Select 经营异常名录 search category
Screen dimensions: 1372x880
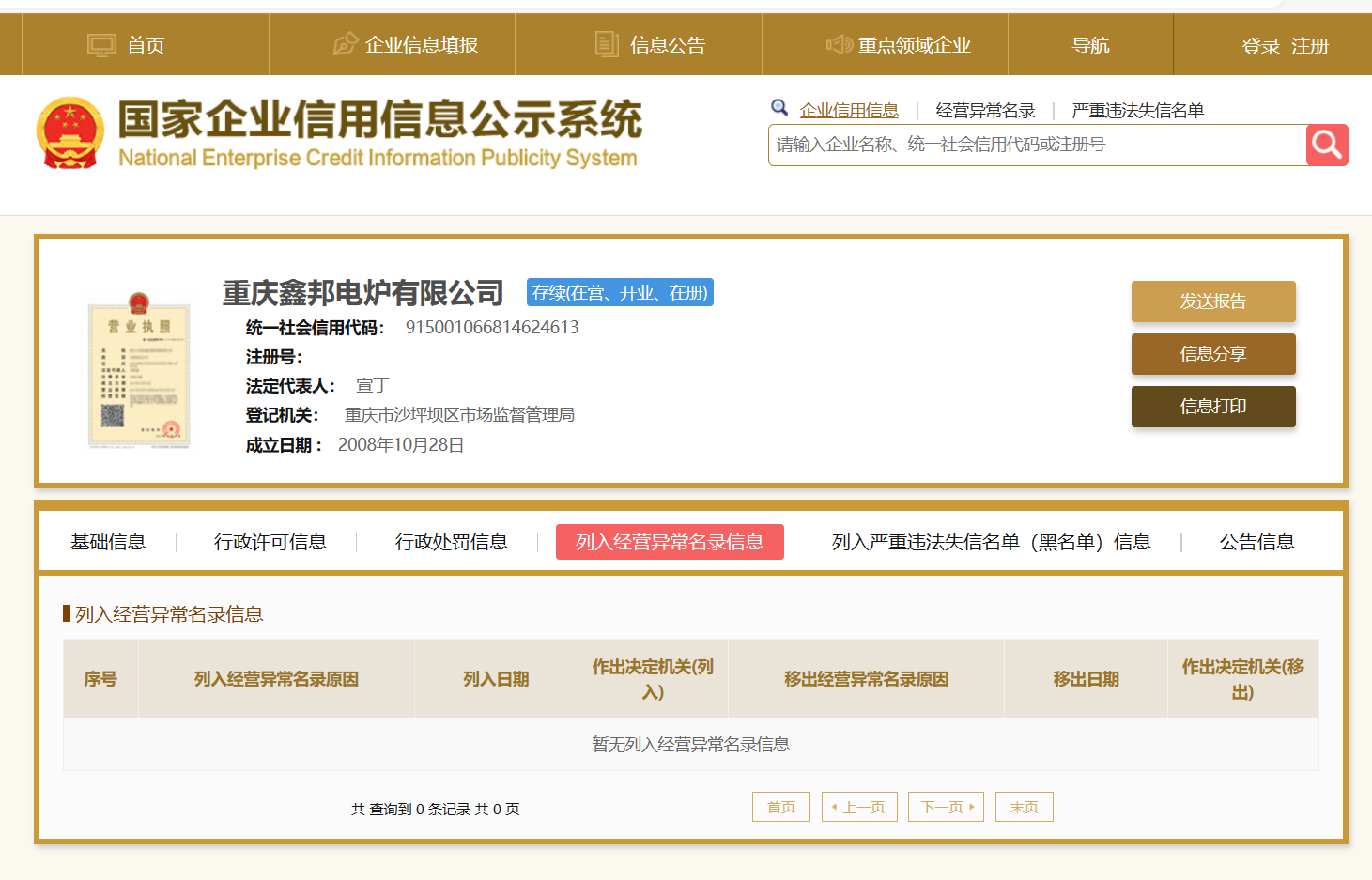point(985,111)
